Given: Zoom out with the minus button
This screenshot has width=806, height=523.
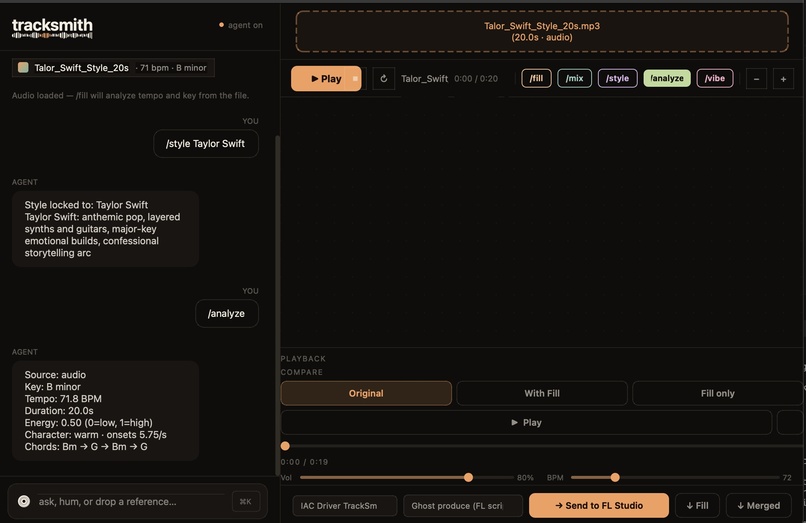Looking at the screenshot, I should [756, 79].
